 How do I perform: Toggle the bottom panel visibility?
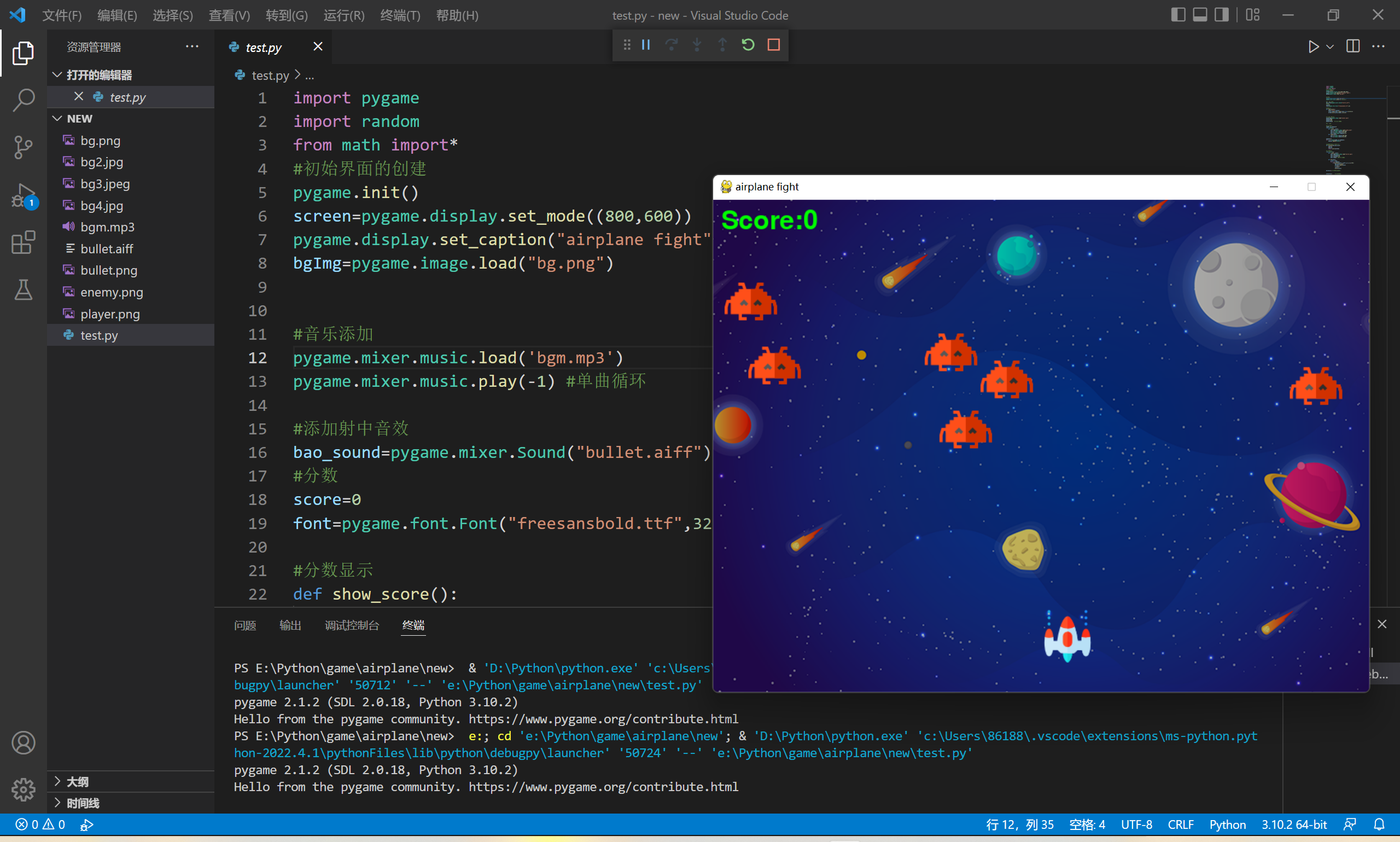[1199, 15]
